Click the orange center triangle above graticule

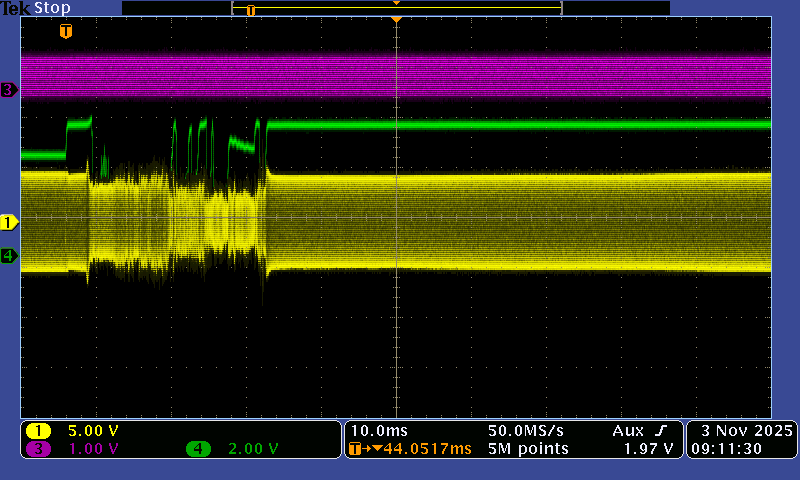397,19
